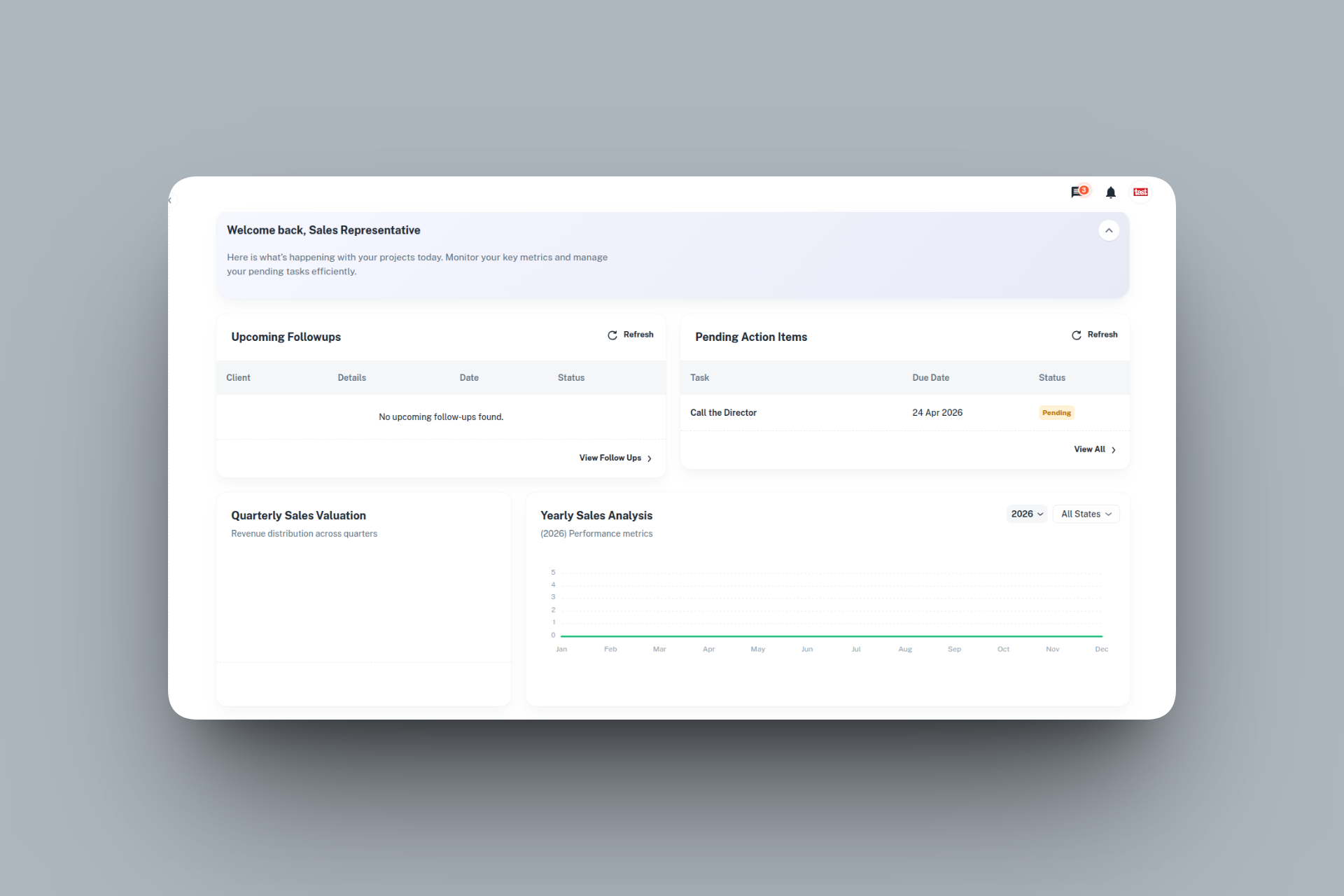Click the Task column header
Image resolution: width=1344 pixels, height=896 pixels.
[699, 378]
